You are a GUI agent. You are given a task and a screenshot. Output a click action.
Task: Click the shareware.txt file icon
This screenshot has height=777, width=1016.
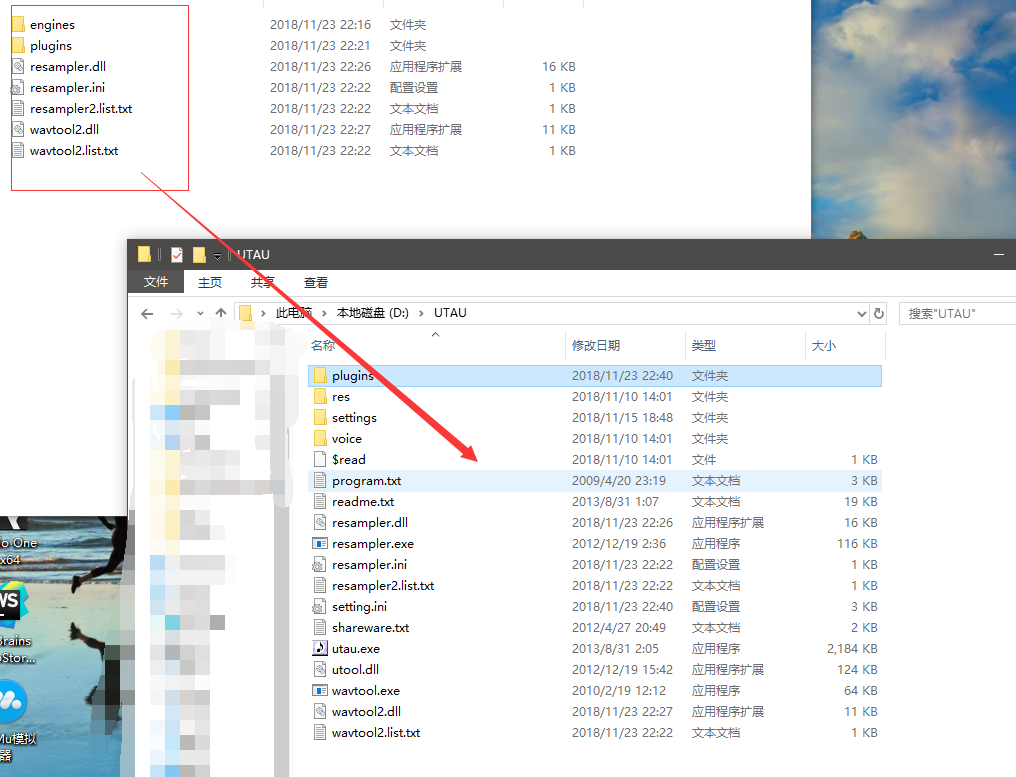point(319,627)
